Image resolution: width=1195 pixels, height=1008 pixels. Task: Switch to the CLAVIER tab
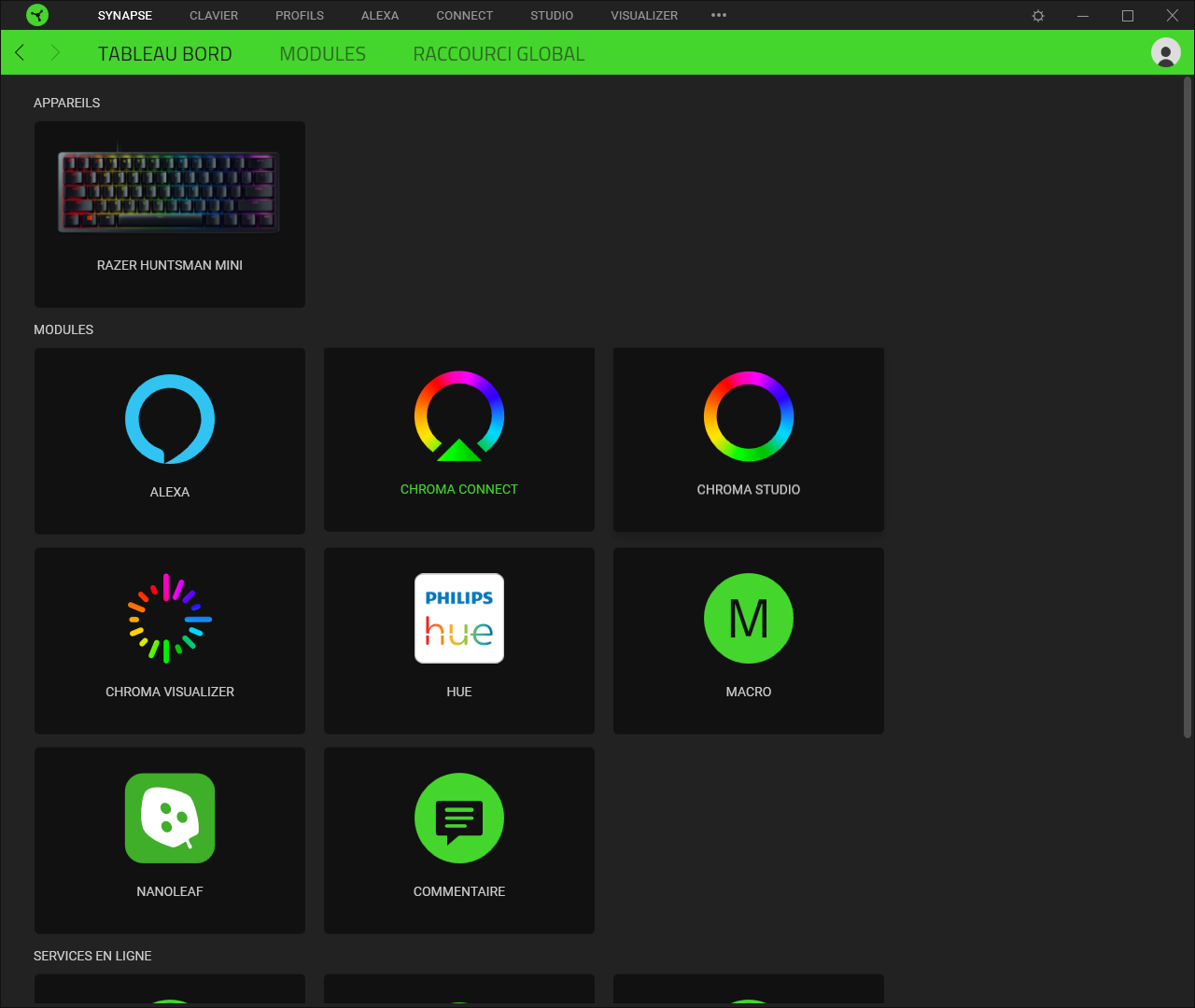tap(214, 16)
